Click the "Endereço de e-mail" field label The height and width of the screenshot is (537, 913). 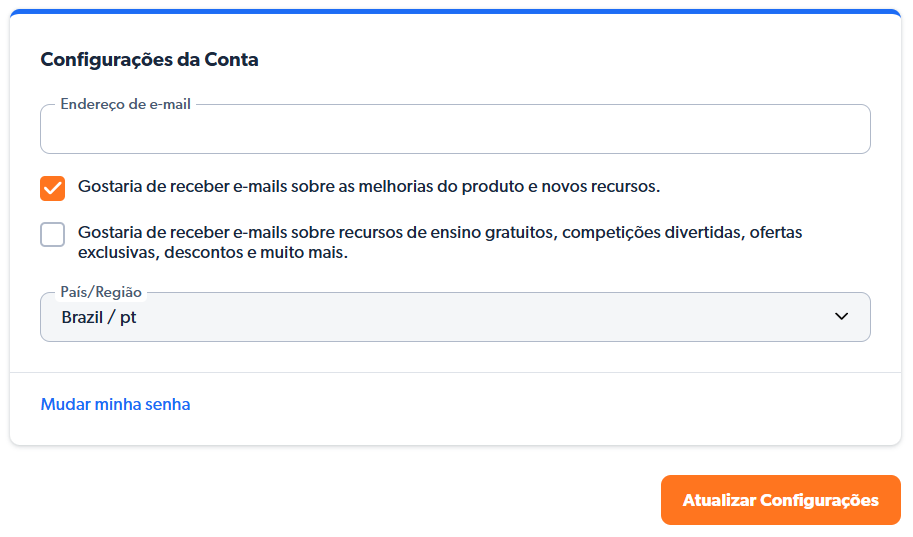tap(125, 104)
